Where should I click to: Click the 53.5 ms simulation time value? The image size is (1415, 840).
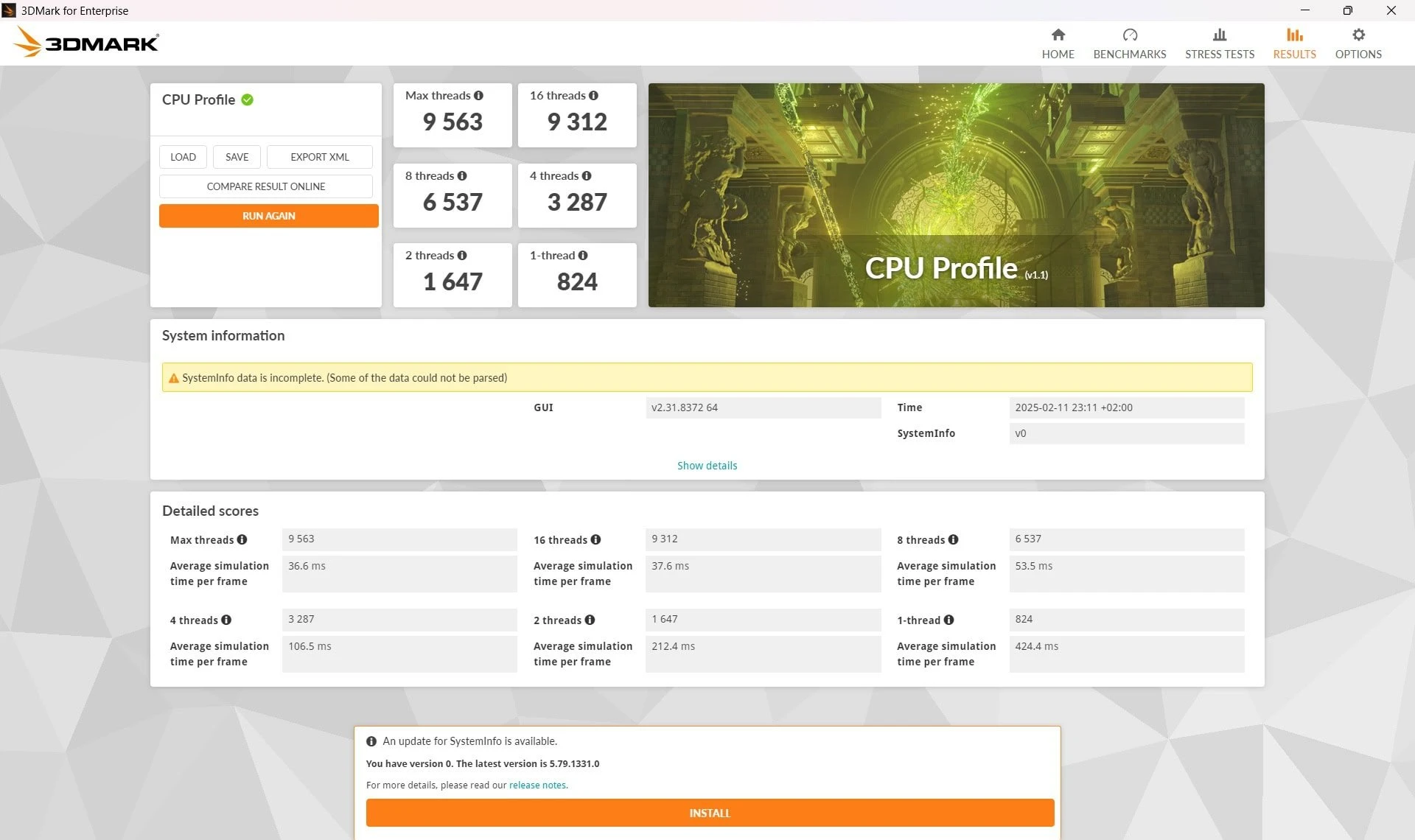(1127, 574)
